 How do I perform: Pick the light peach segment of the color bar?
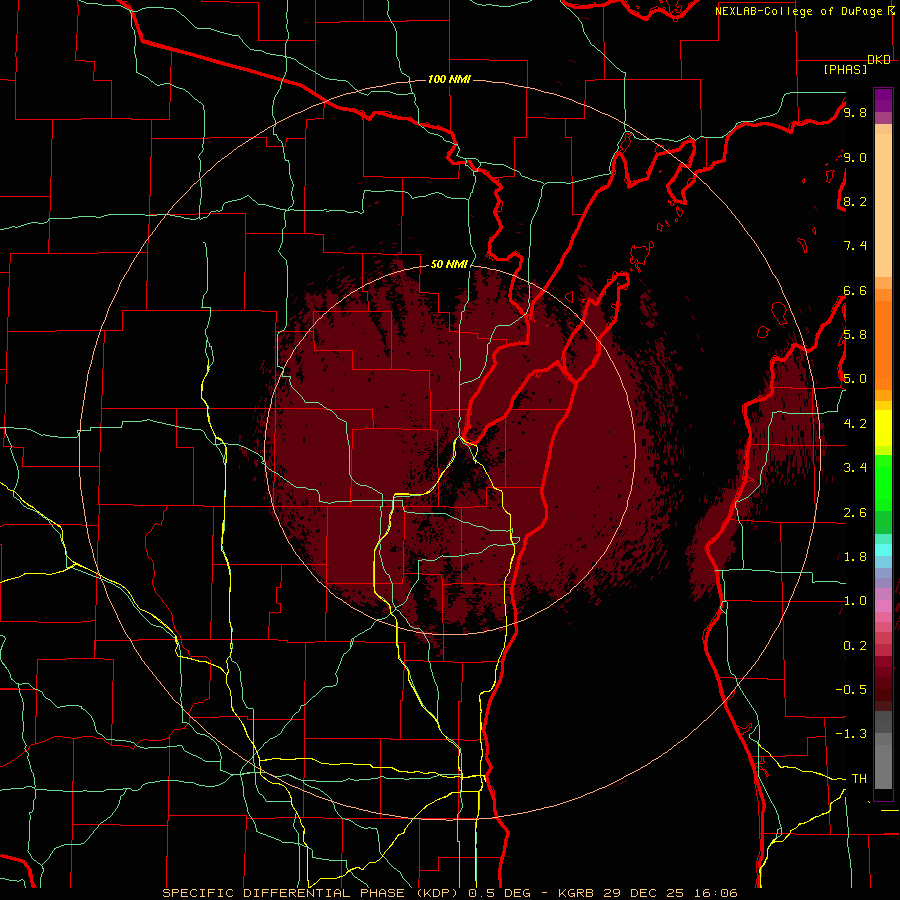883,207
